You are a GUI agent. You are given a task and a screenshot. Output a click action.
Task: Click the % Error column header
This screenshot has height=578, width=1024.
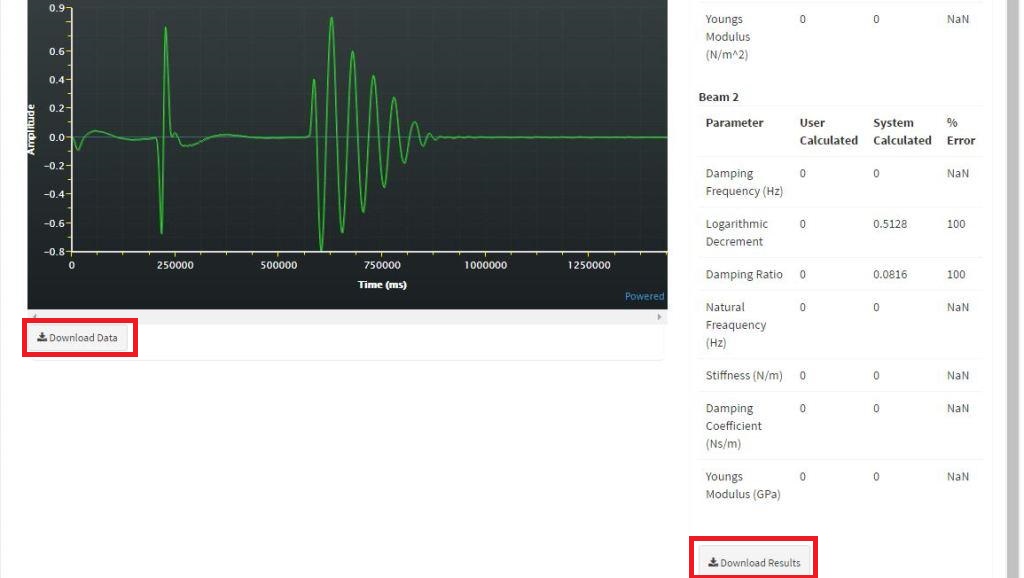pos(961,131)
